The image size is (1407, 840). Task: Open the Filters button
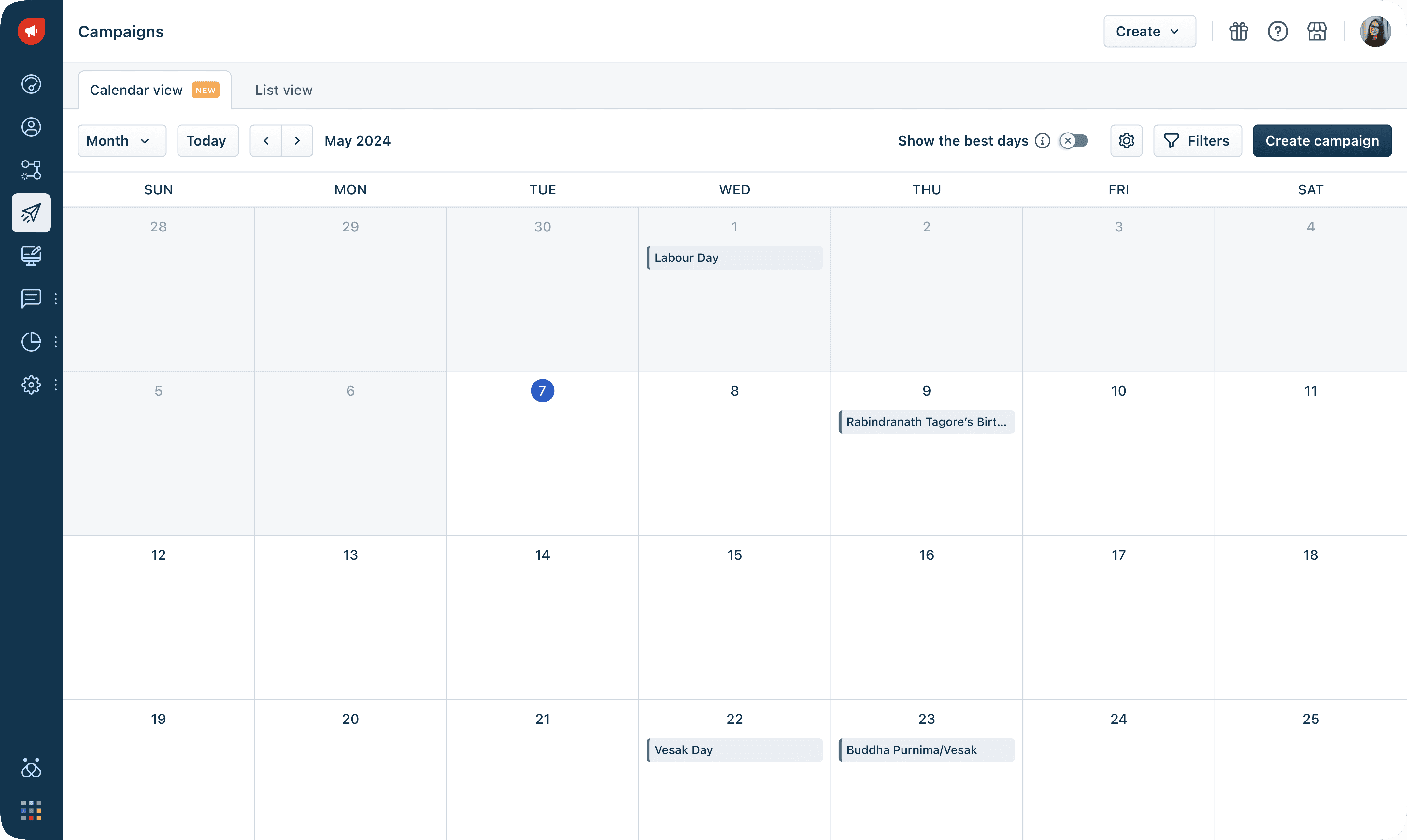[x=1197, y=140]
